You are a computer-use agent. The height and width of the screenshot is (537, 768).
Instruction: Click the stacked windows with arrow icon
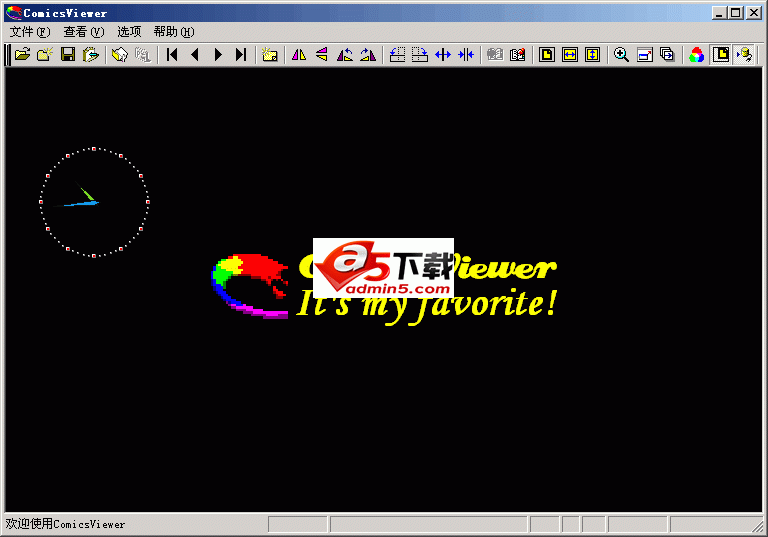pos(667,54)
